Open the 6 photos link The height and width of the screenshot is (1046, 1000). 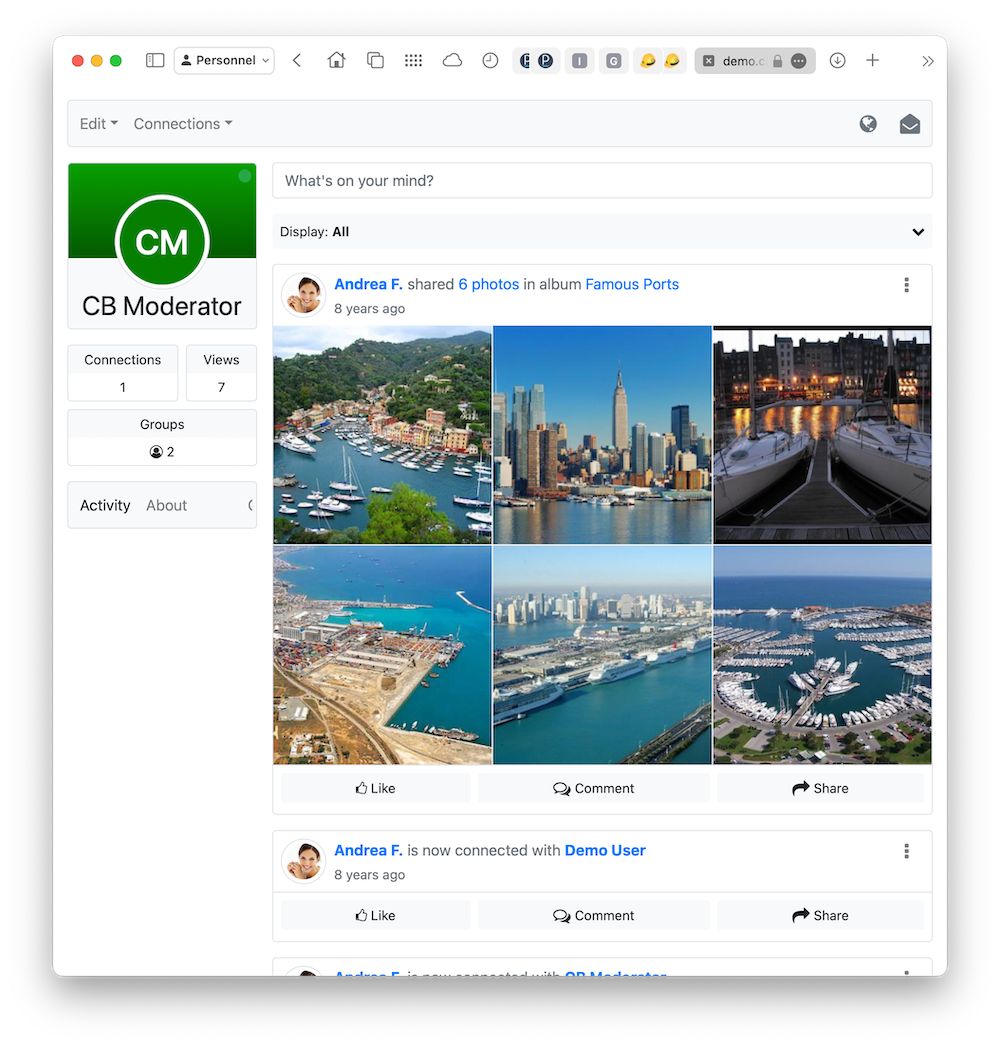point(488,284)
